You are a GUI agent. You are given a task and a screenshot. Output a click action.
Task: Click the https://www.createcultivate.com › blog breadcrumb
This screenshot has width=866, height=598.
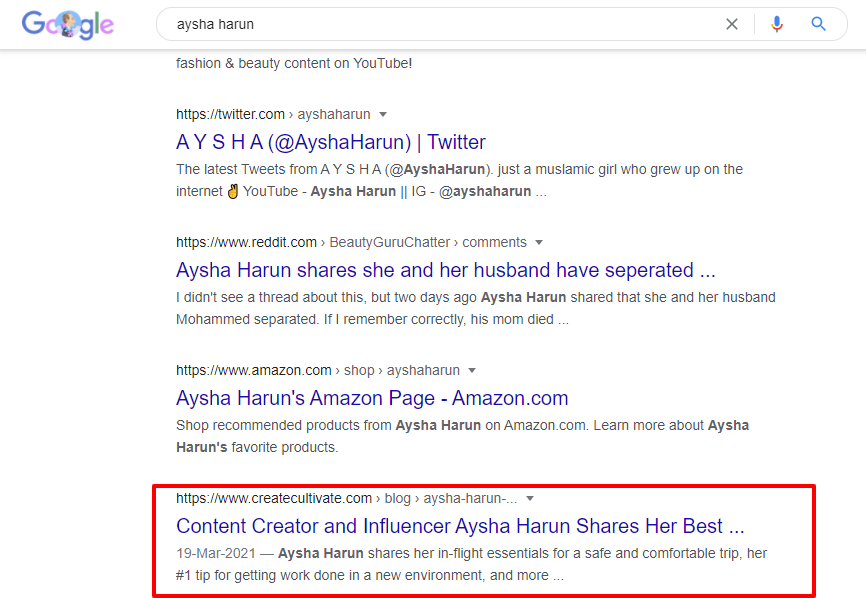pos(347,499)
